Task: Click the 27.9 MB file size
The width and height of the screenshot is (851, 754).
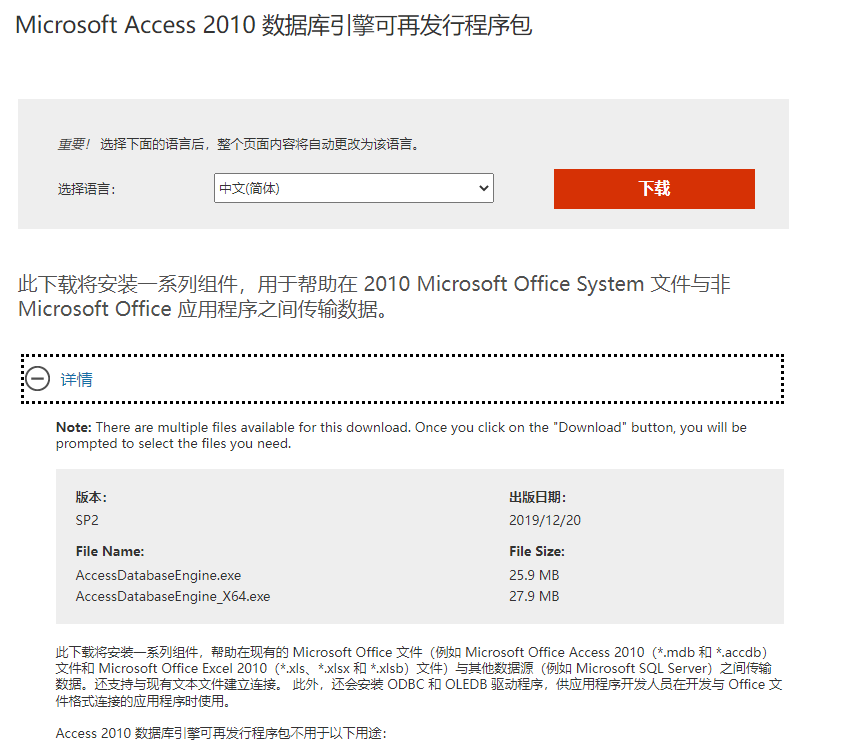Action: tap(534, 597)
